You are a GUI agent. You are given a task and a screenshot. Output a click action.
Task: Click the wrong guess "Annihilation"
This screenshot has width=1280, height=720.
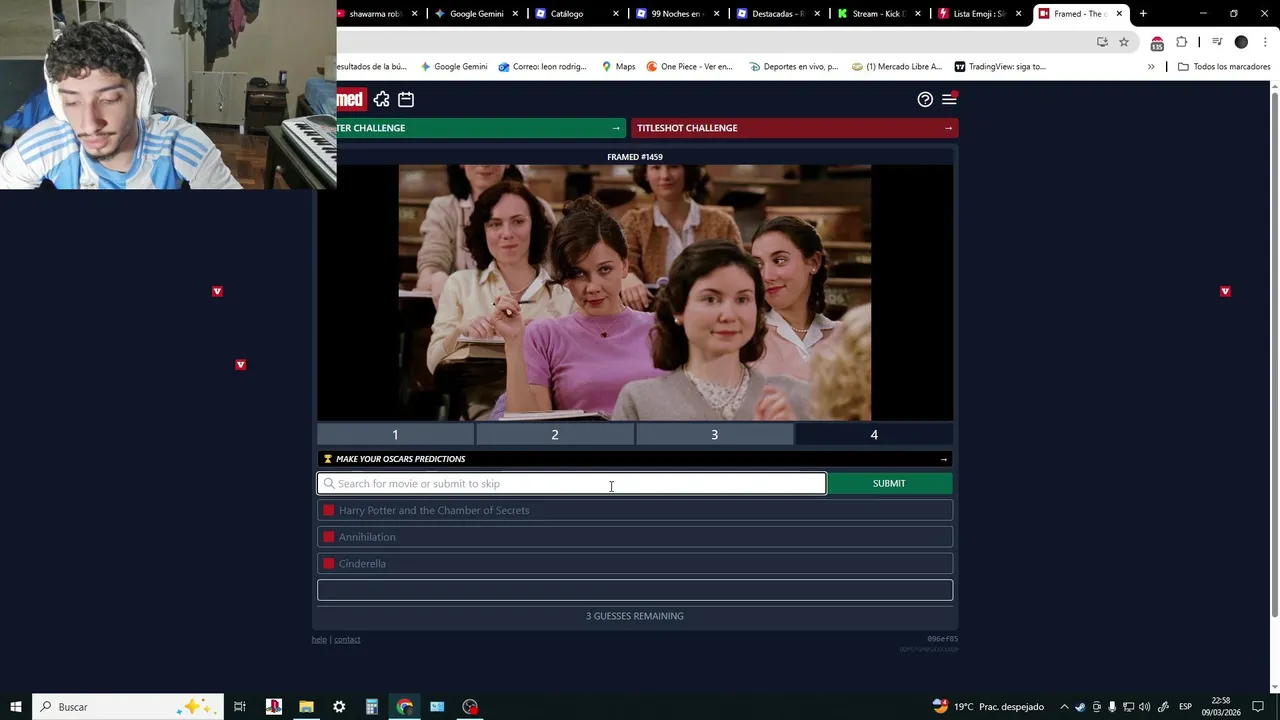point(635,537)
